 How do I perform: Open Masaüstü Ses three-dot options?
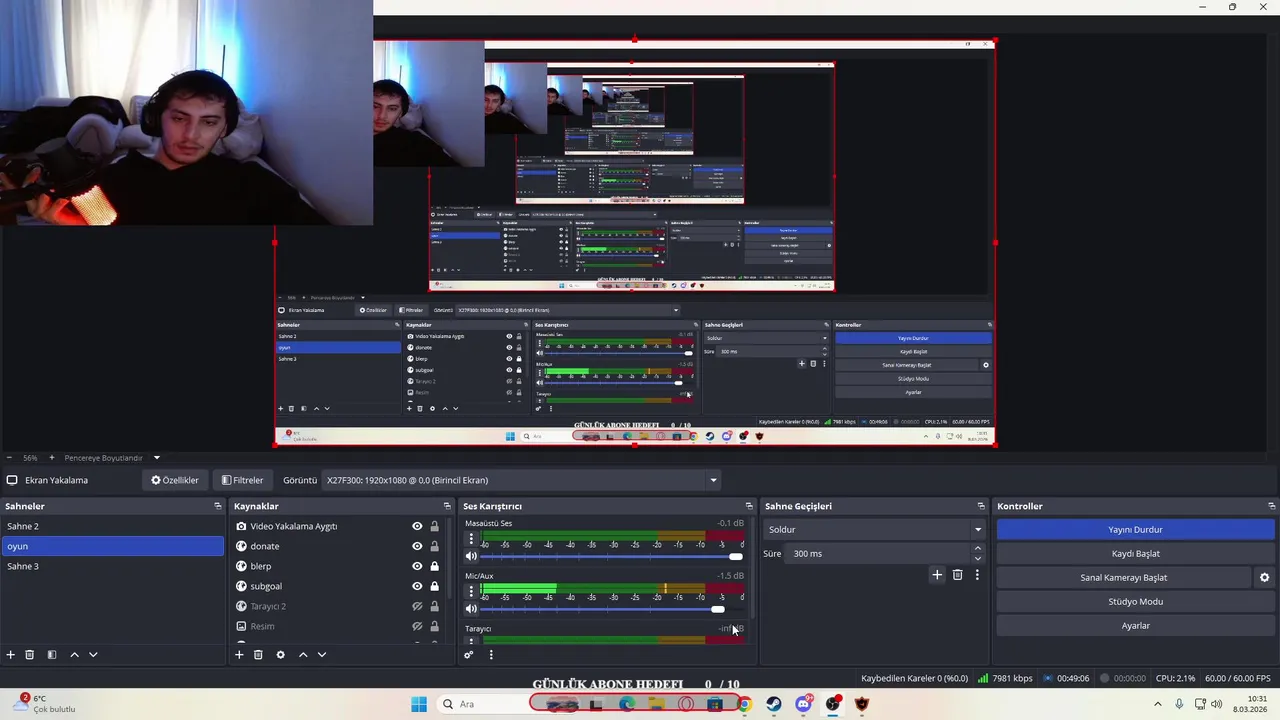pyautogui.click(x=471, y=539)
